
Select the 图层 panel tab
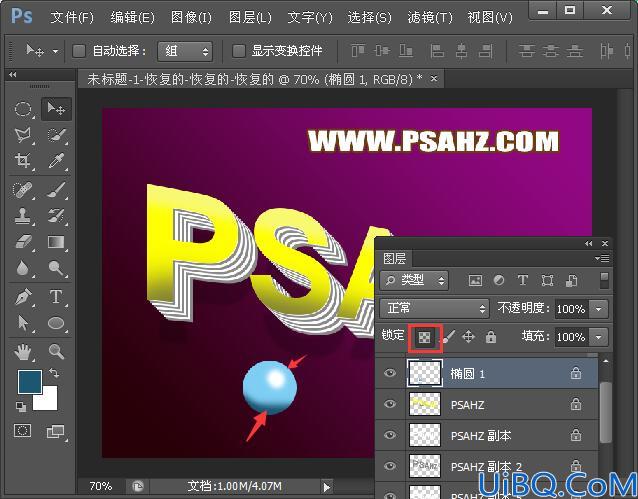click(x=394, y=258)
